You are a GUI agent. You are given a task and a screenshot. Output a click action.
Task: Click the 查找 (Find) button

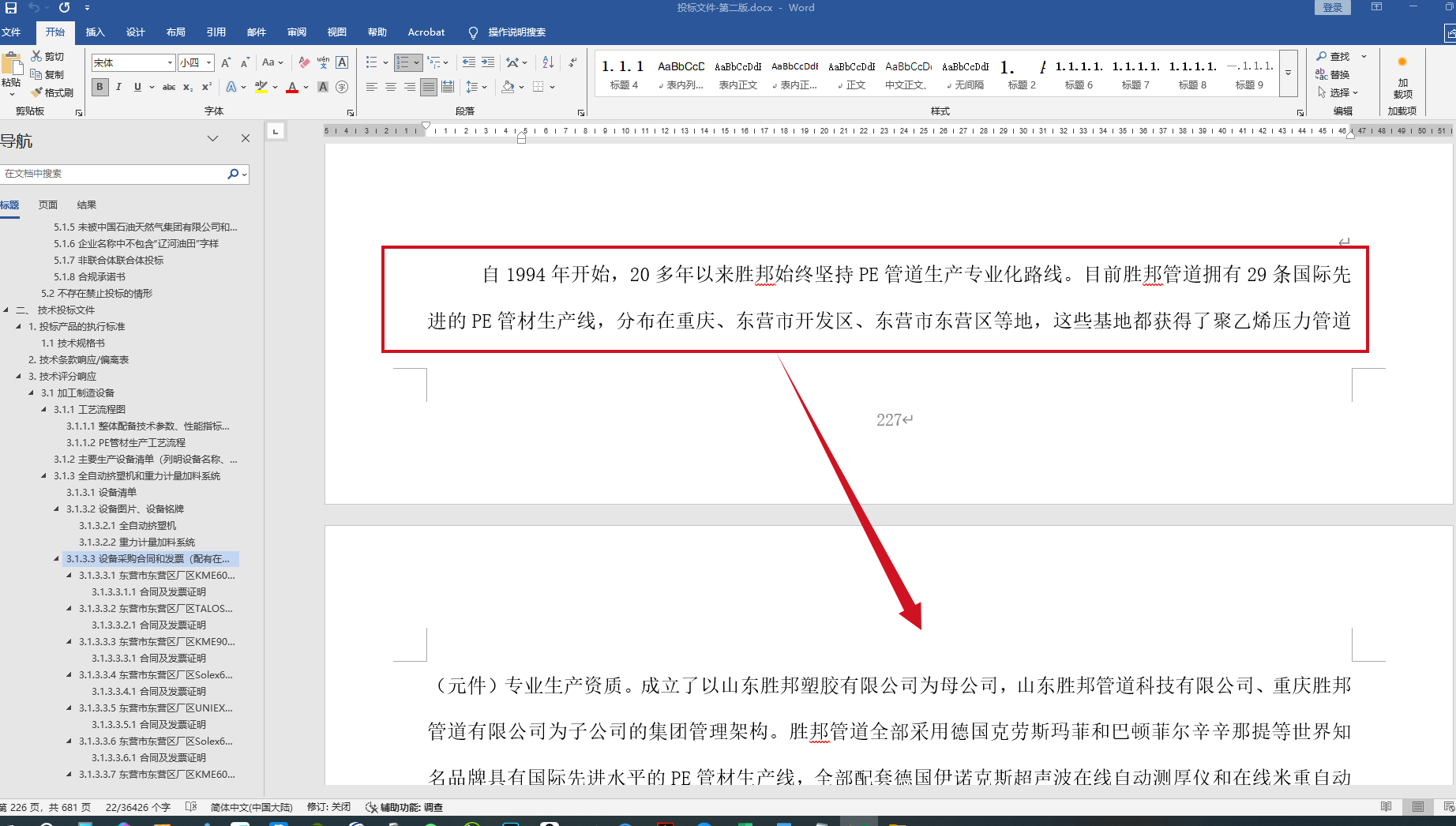click(1334, 56)
